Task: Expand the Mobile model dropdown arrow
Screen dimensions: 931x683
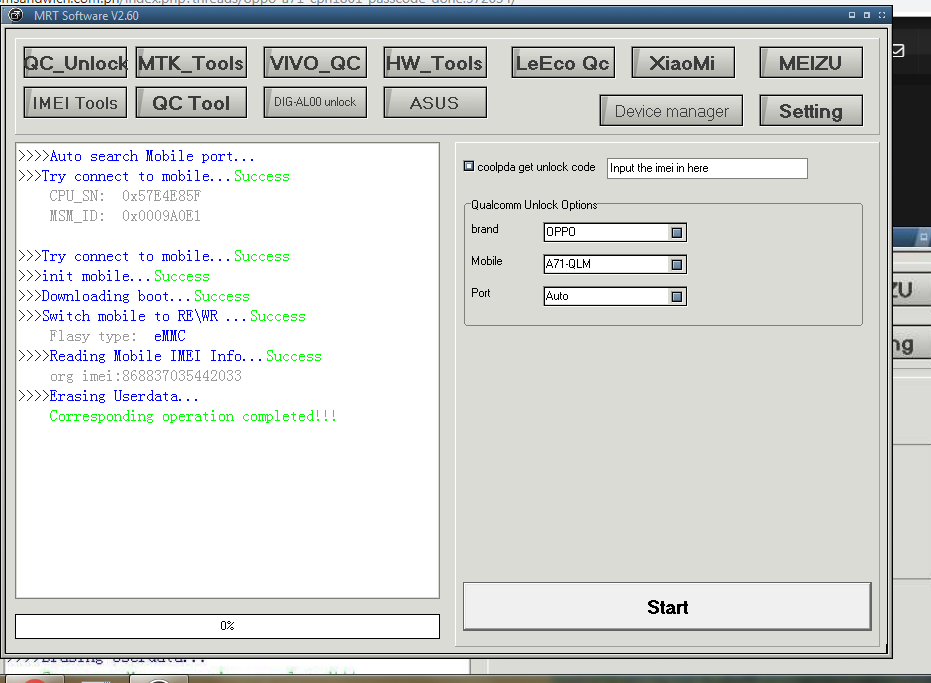Action: pyautogui.click(x=676, y=264)
